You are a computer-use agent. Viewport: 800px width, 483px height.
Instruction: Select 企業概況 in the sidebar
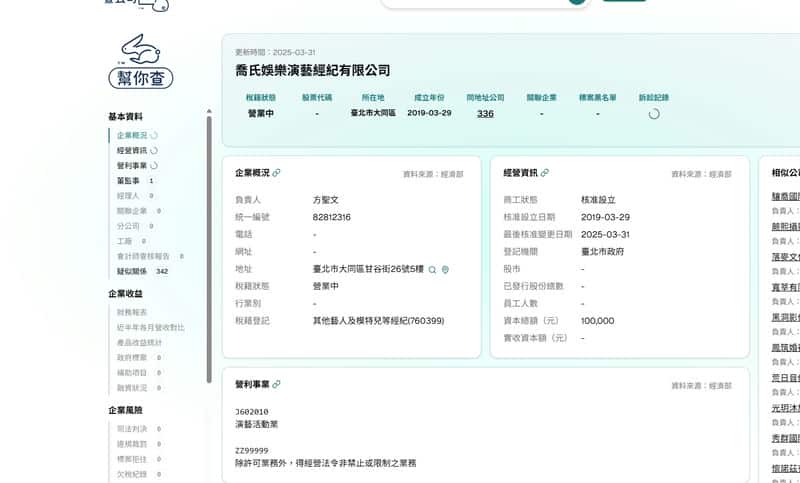131,135
